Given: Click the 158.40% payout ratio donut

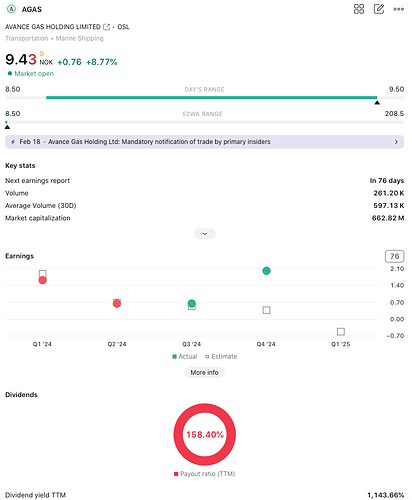Looking at the screenshot, I should click(x=205, y=434).
